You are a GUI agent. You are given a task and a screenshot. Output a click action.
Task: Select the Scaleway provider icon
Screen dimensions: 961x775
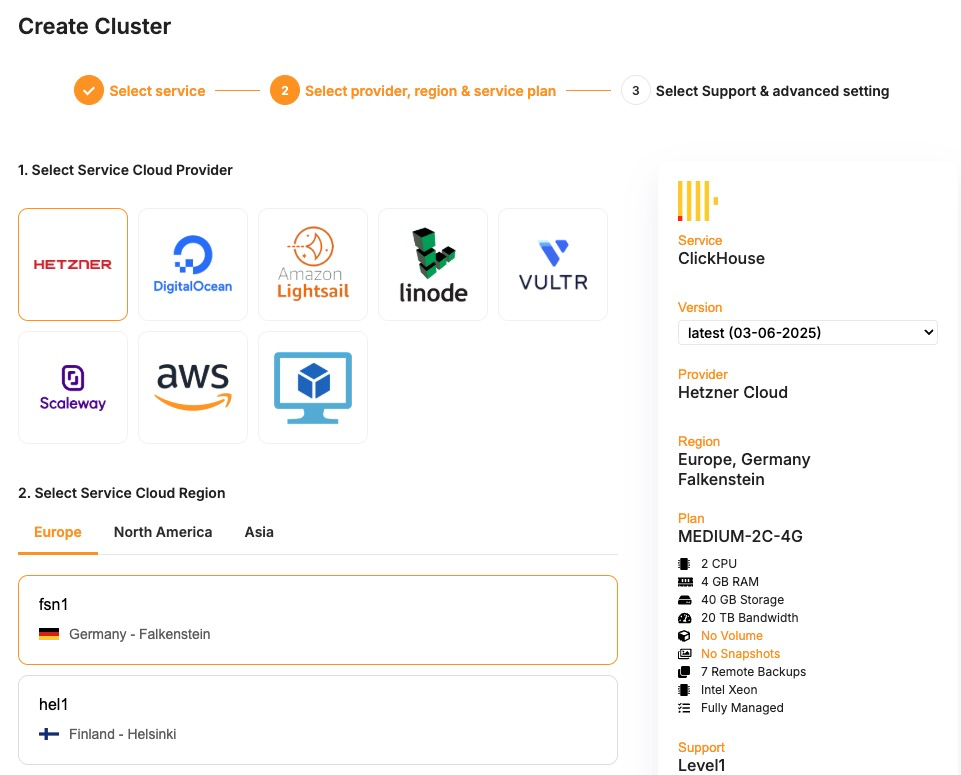[x=73, y=387]
